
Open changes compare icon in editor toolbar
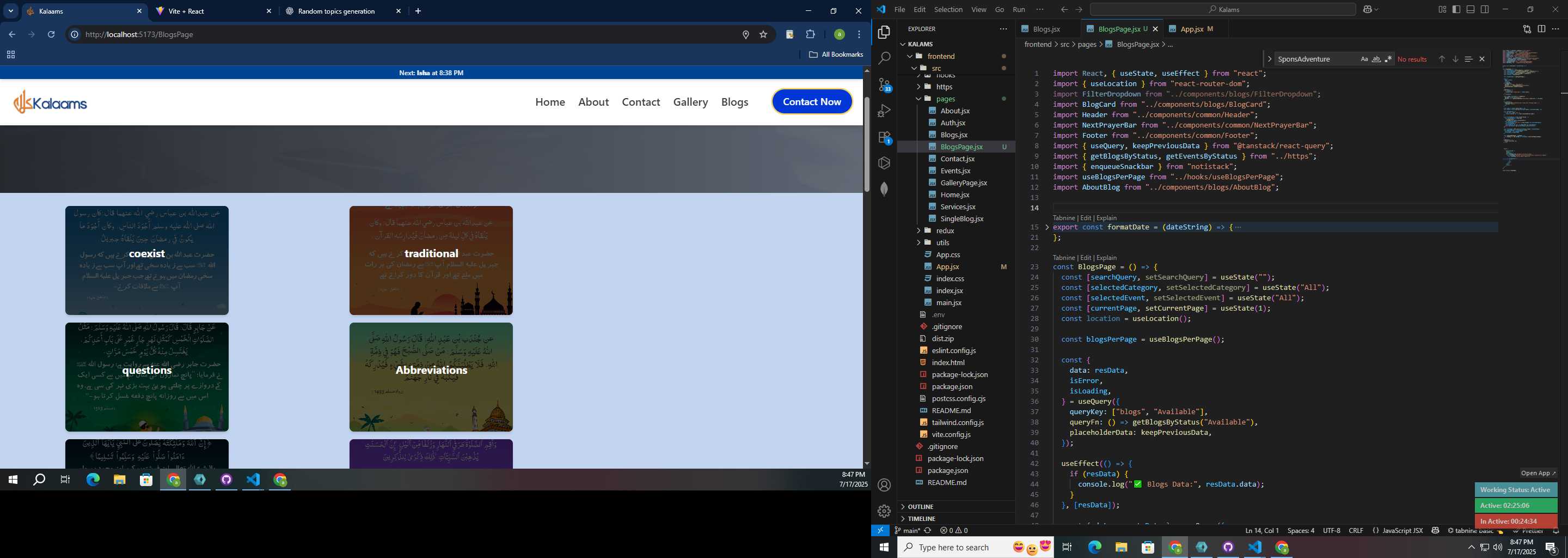(x=1527, y=29)
